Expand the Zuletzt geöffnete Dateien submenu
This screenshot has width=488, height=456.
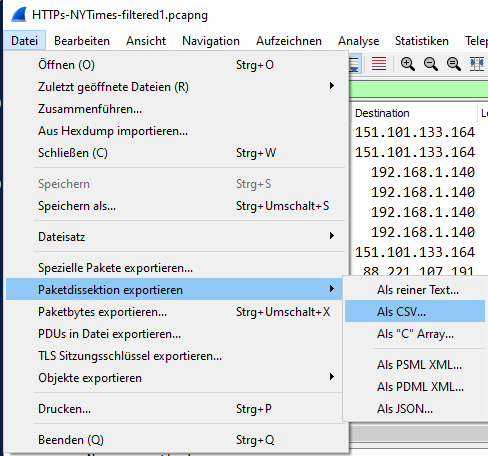tap(332, 86)
